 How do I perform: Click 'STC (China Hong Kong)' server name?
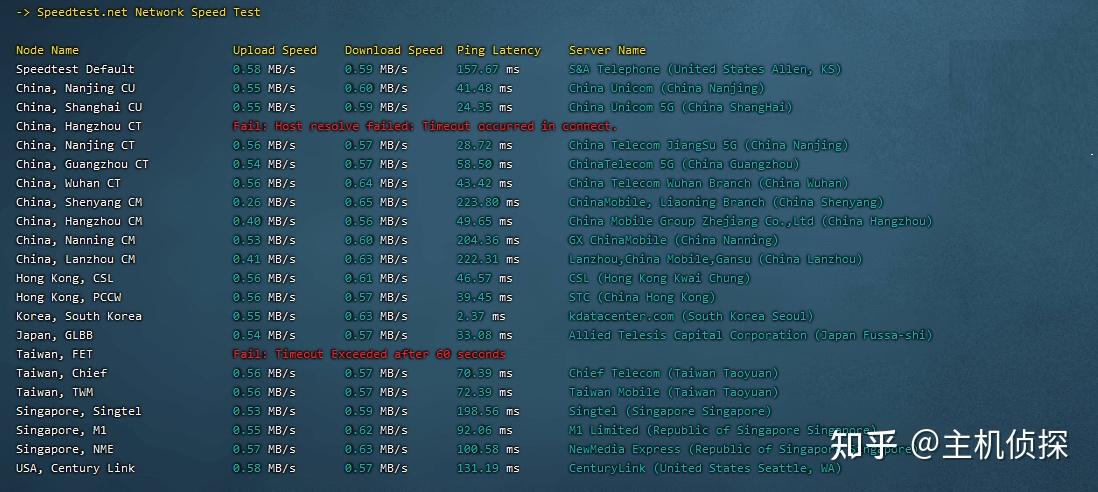coord(642,297)
